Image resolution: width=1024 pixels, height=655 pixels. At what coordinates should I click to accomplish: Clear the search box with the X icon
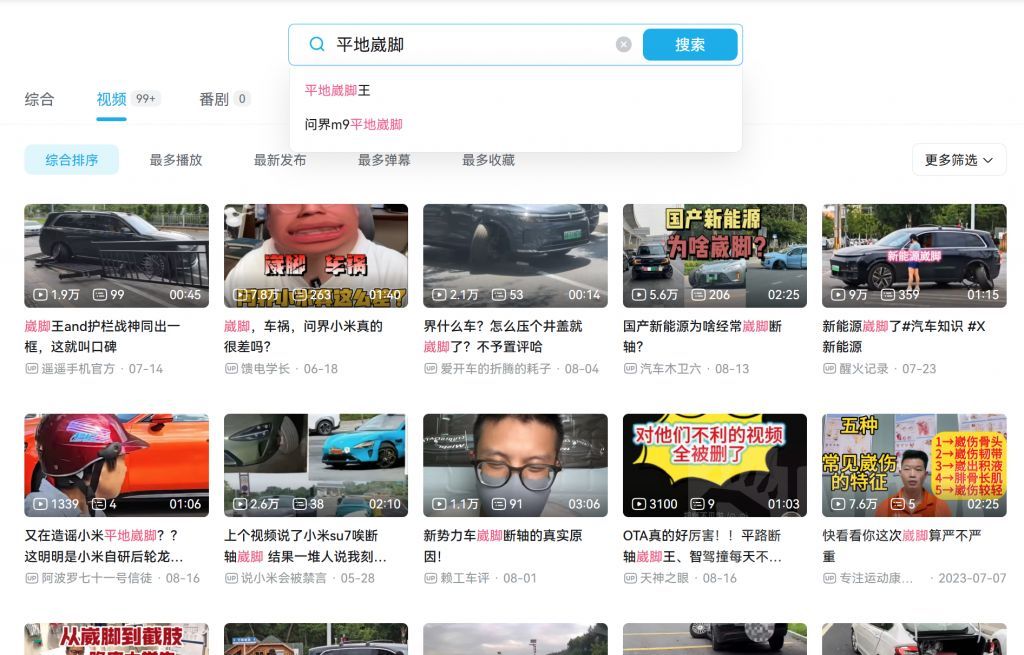624,43
